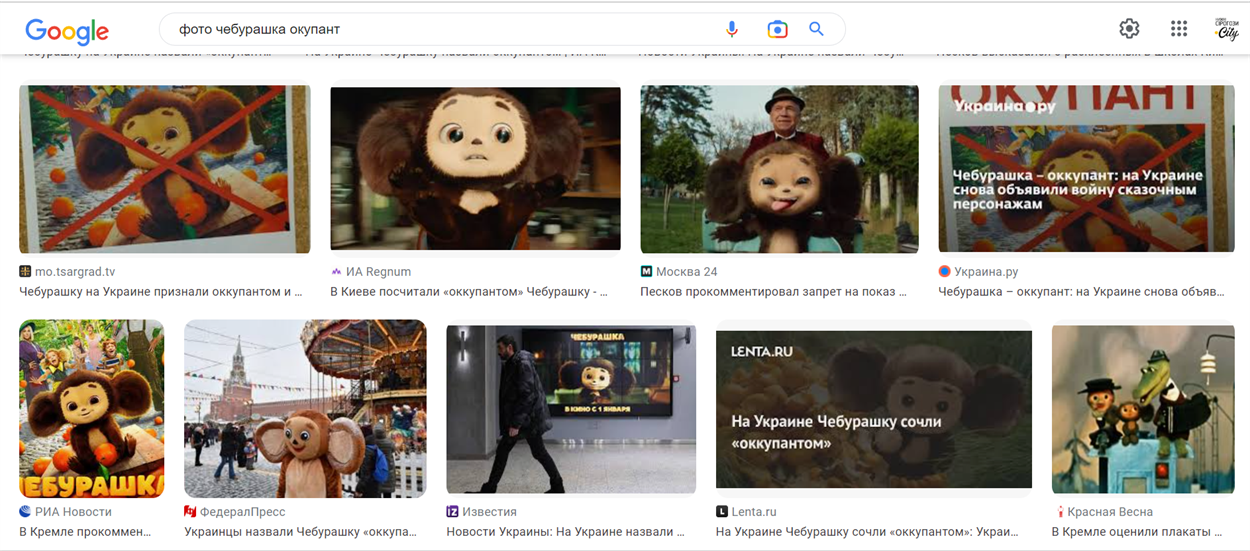Click the Lenta.ru favicon
This screenshot has width=1250, height=551.
click(x=722, y=511)
